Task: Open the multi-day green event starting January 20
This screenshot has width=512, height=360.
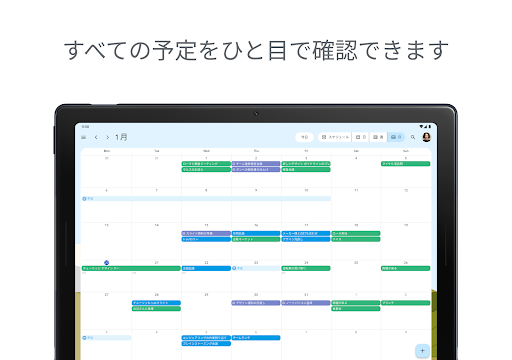Action: [x=131, y=268]
